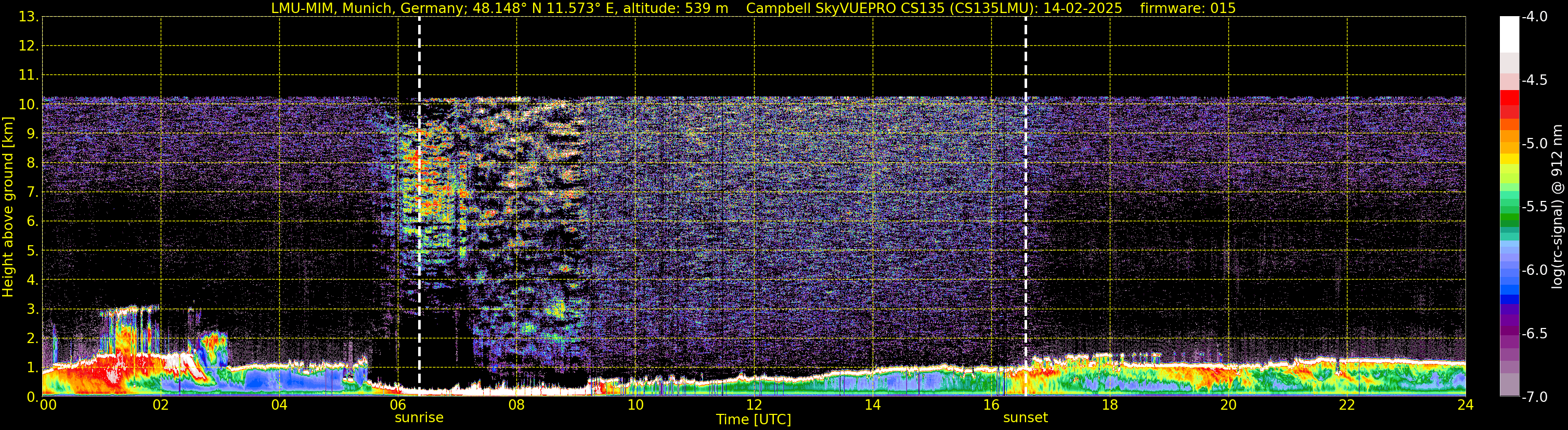Click the '06' time tick label

(398, 405)
